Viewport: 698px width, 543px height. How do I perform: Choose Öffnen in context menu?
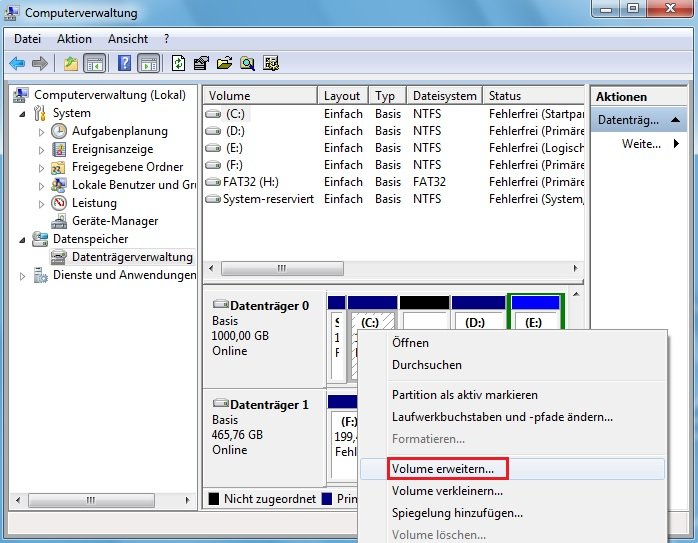click(512, 343)
